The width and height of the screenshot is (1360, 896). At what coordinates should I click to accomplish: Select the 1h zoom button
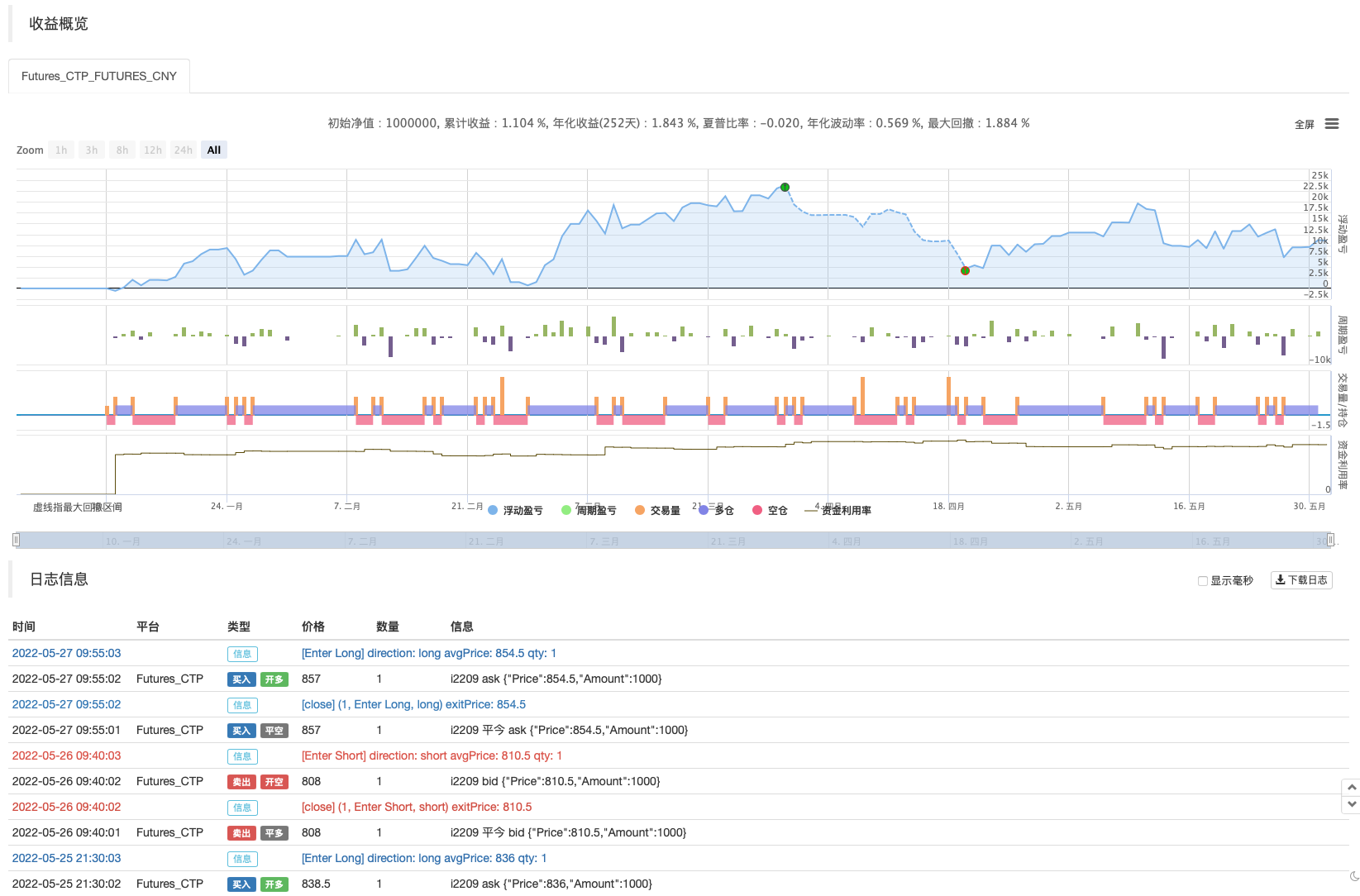click(x=61, y=150)
